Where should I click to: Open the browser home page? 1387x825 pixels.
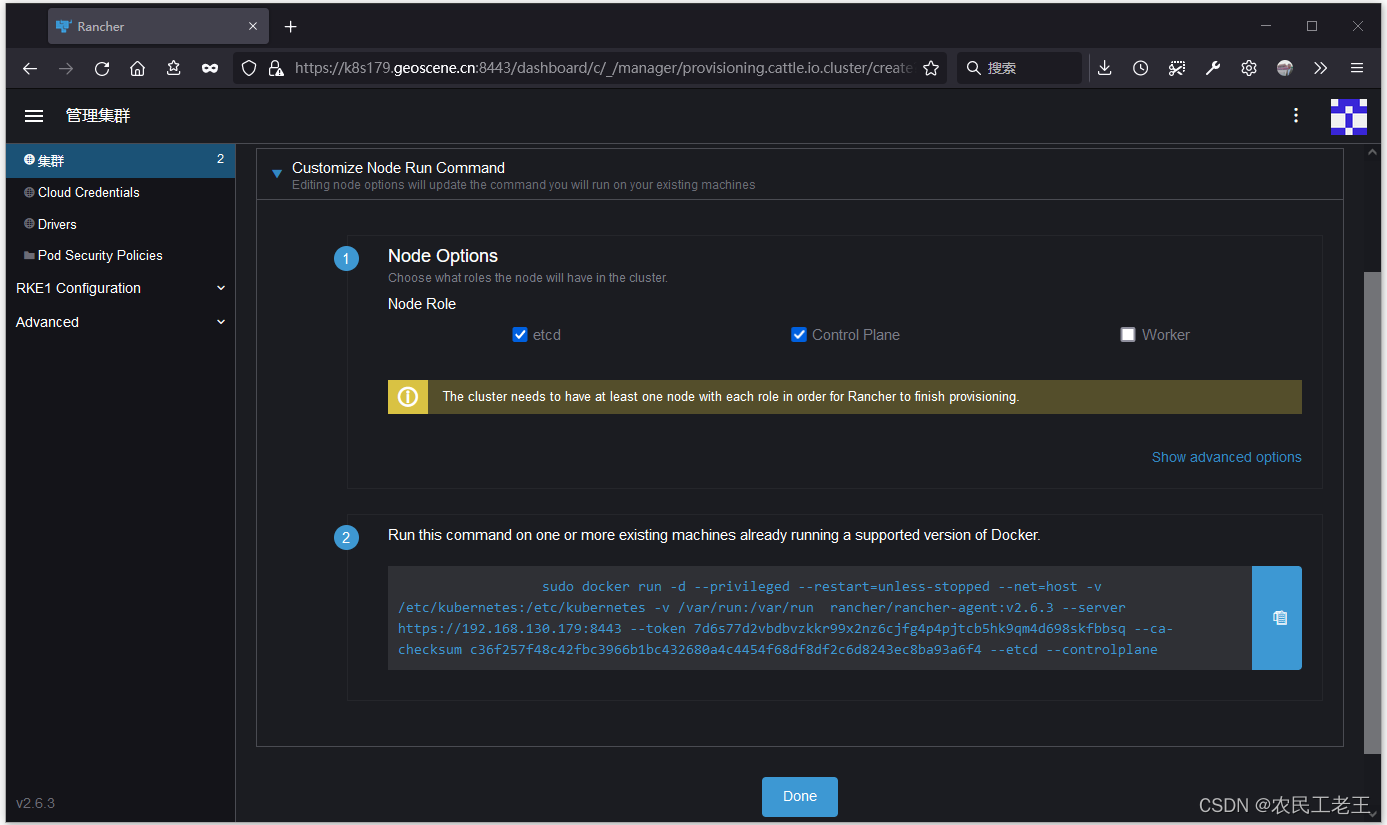[138, 68]
